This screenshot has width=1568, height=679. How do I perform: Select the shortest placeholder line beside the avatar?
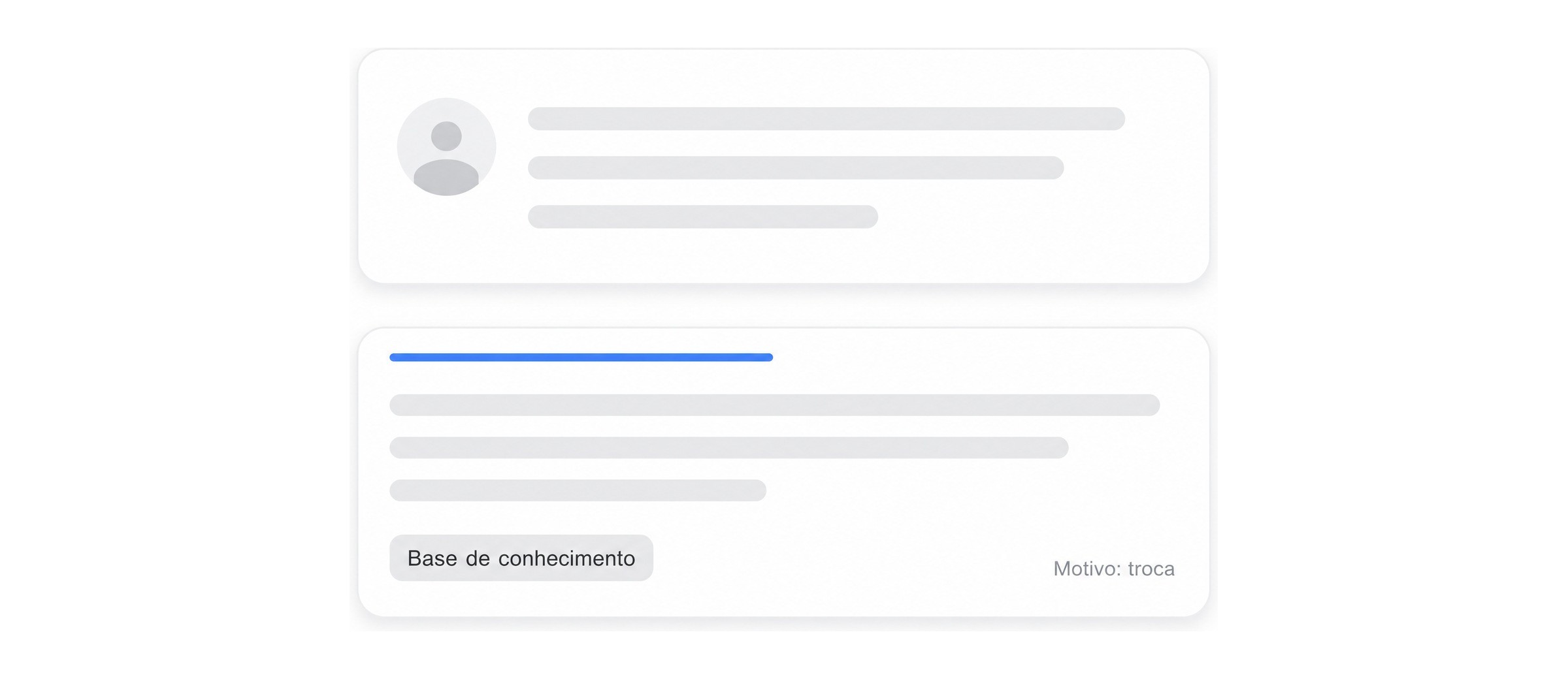tap(703, 217)
